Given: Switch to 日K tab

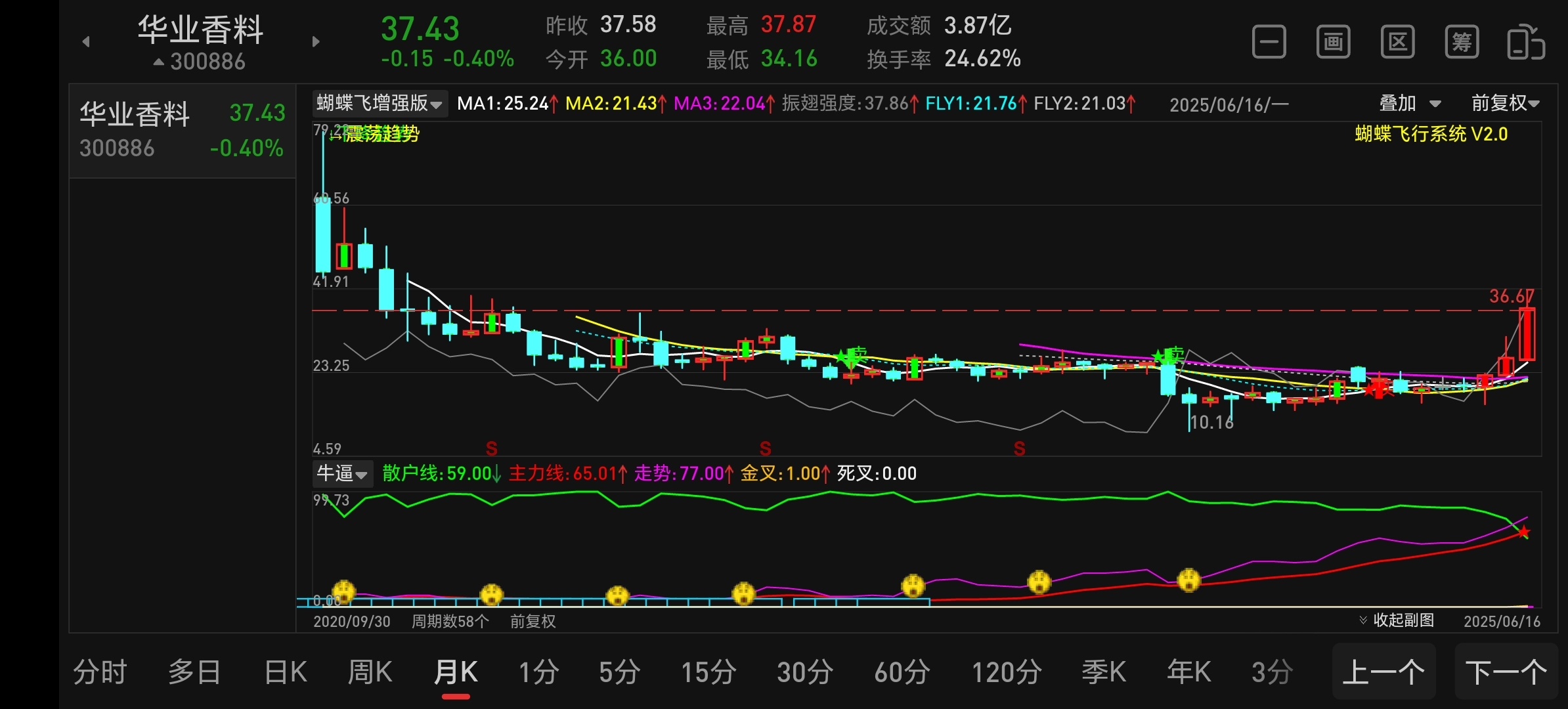Looking at the screenshot, I should coord(286,672).
